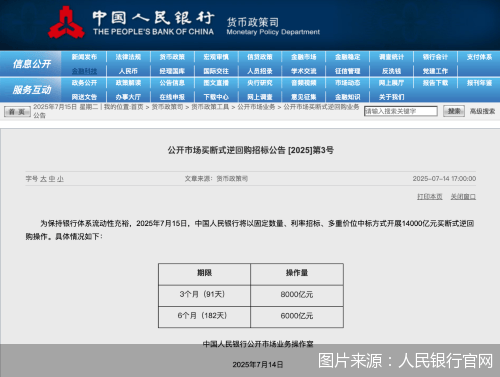Open 政策解读 under 服务互动
This screenshot has width=500, height=377.
coord(128,83)
